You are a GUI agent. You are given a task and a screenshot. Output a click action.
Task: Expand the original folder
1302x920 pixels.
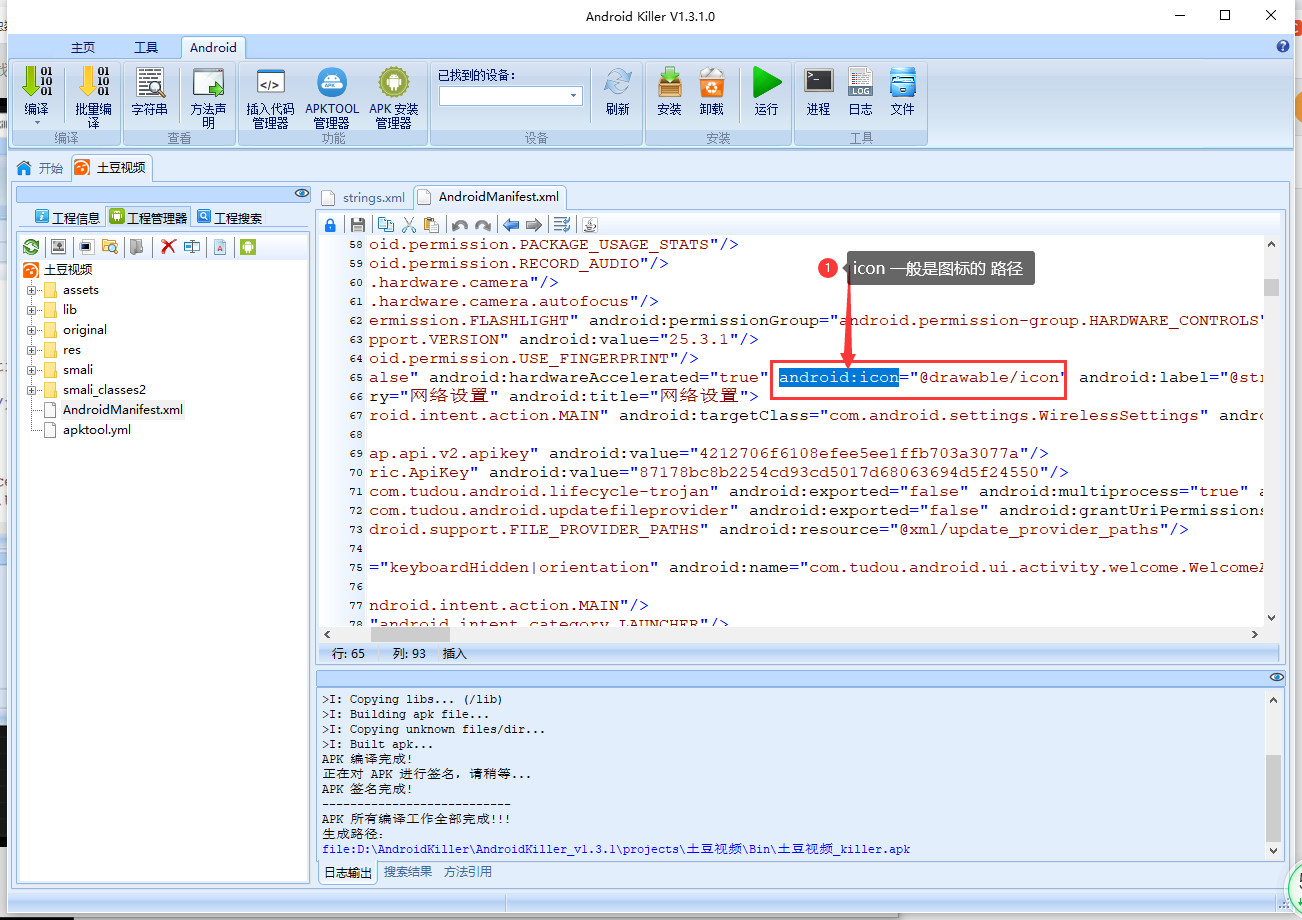click(x=32, y=330)
